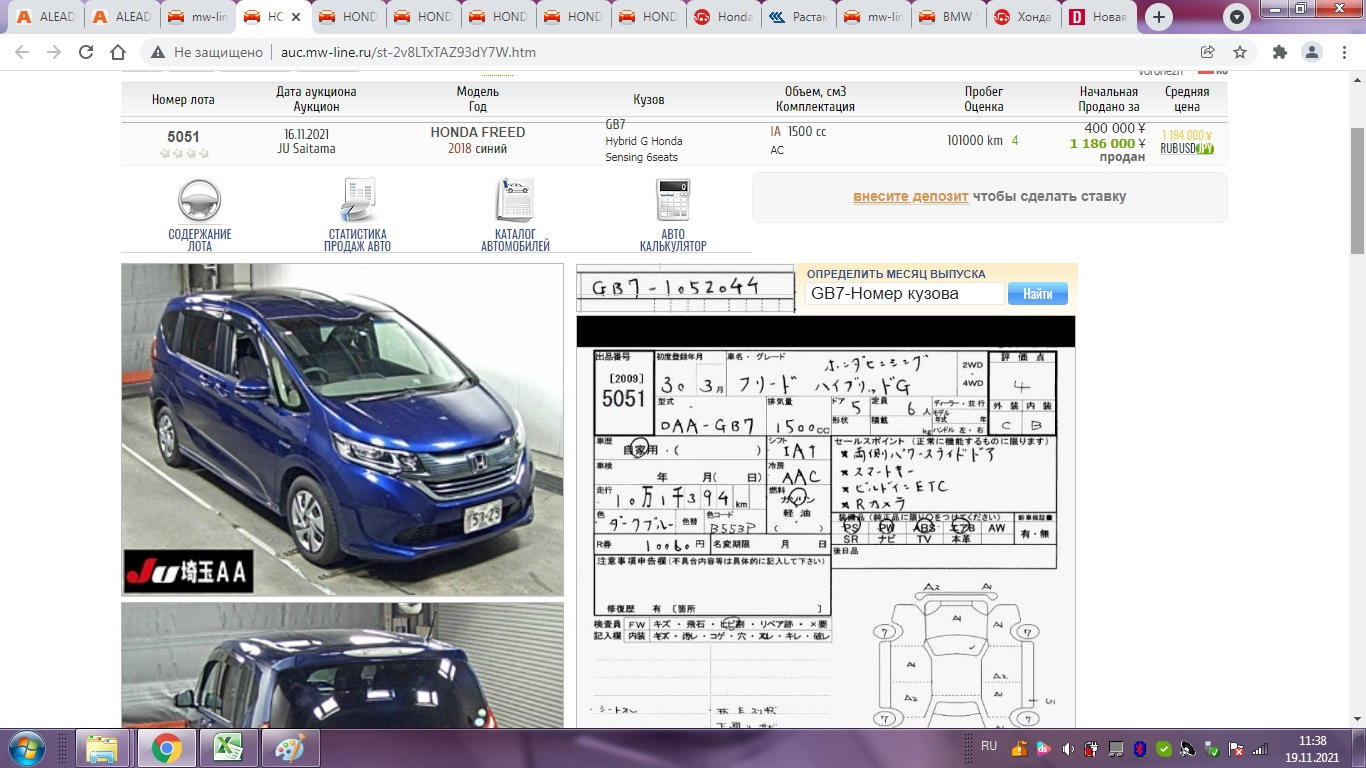Image resolution: width=1366 pixels, height=768 pixels.
Task: Expand the tab search dropdown
Action: [1238, 17]
